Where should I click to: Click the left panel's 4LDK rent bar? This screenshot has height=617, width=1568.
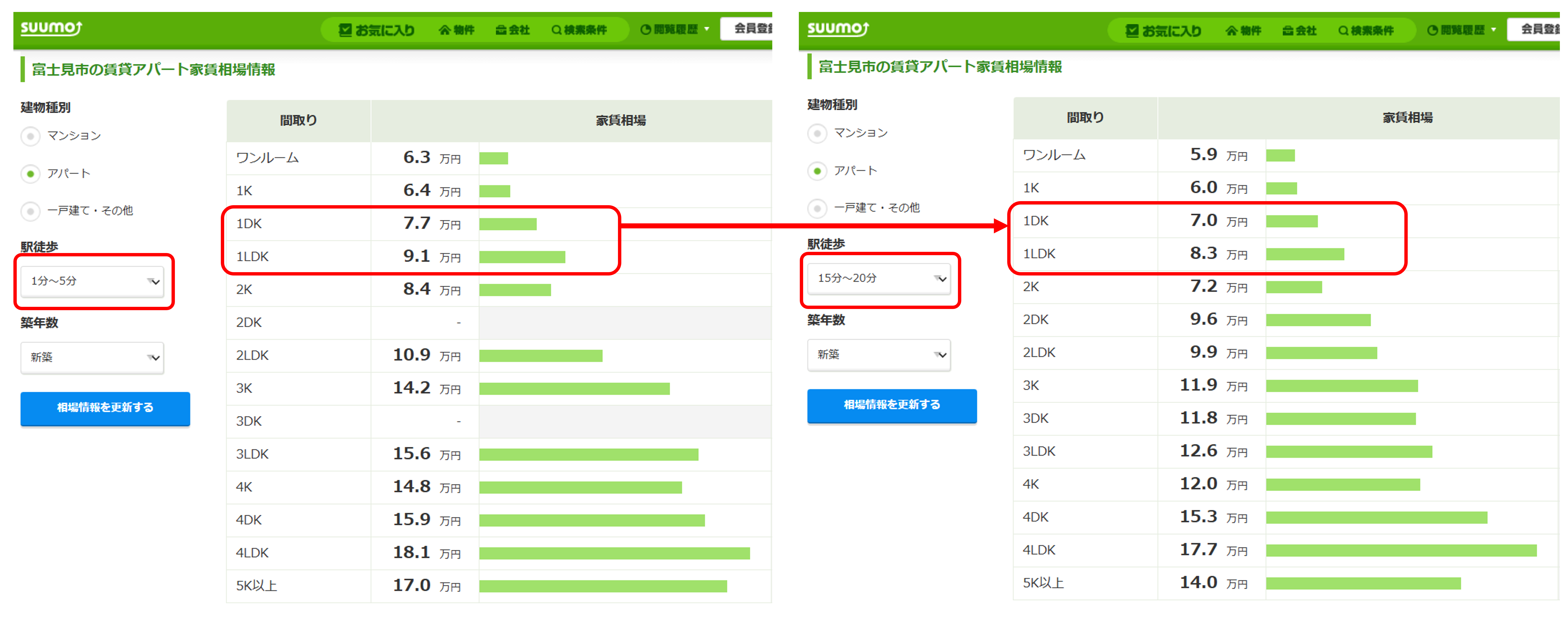[x=614, y=553]
